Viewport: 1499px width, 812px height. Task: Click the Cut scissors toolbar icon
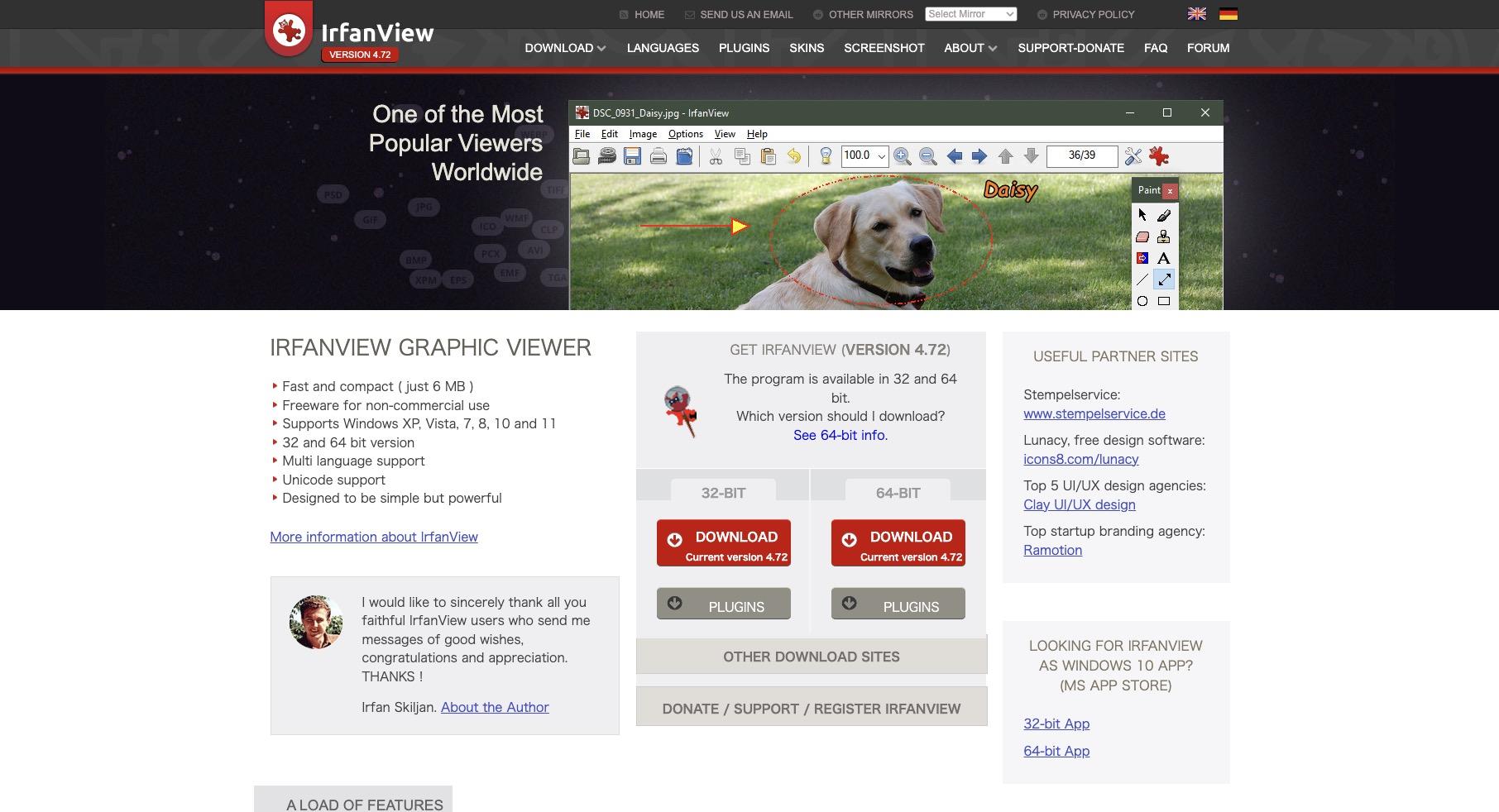[716, 156]
